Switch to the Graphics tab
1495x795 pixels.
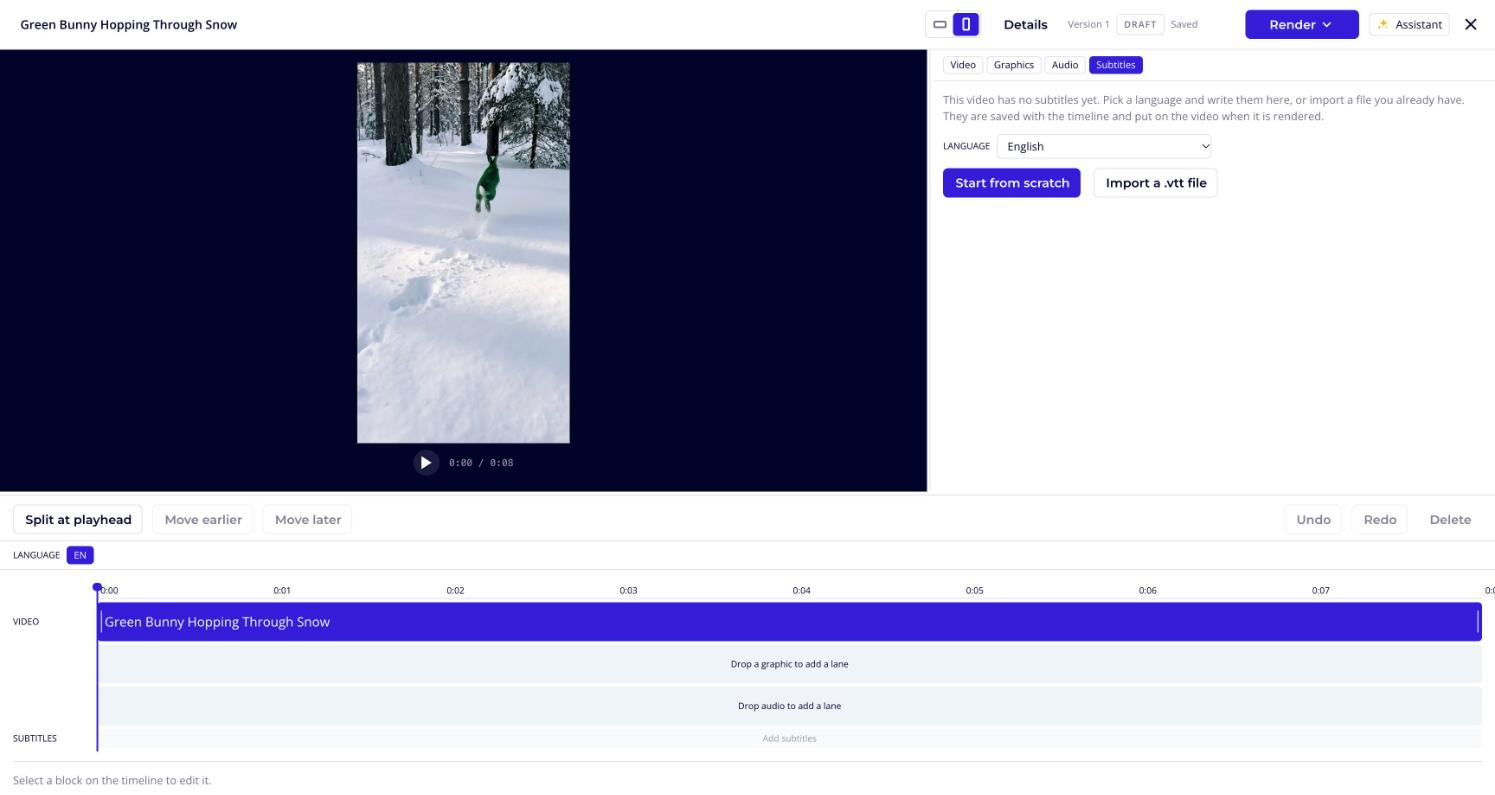click(1013, 65)
